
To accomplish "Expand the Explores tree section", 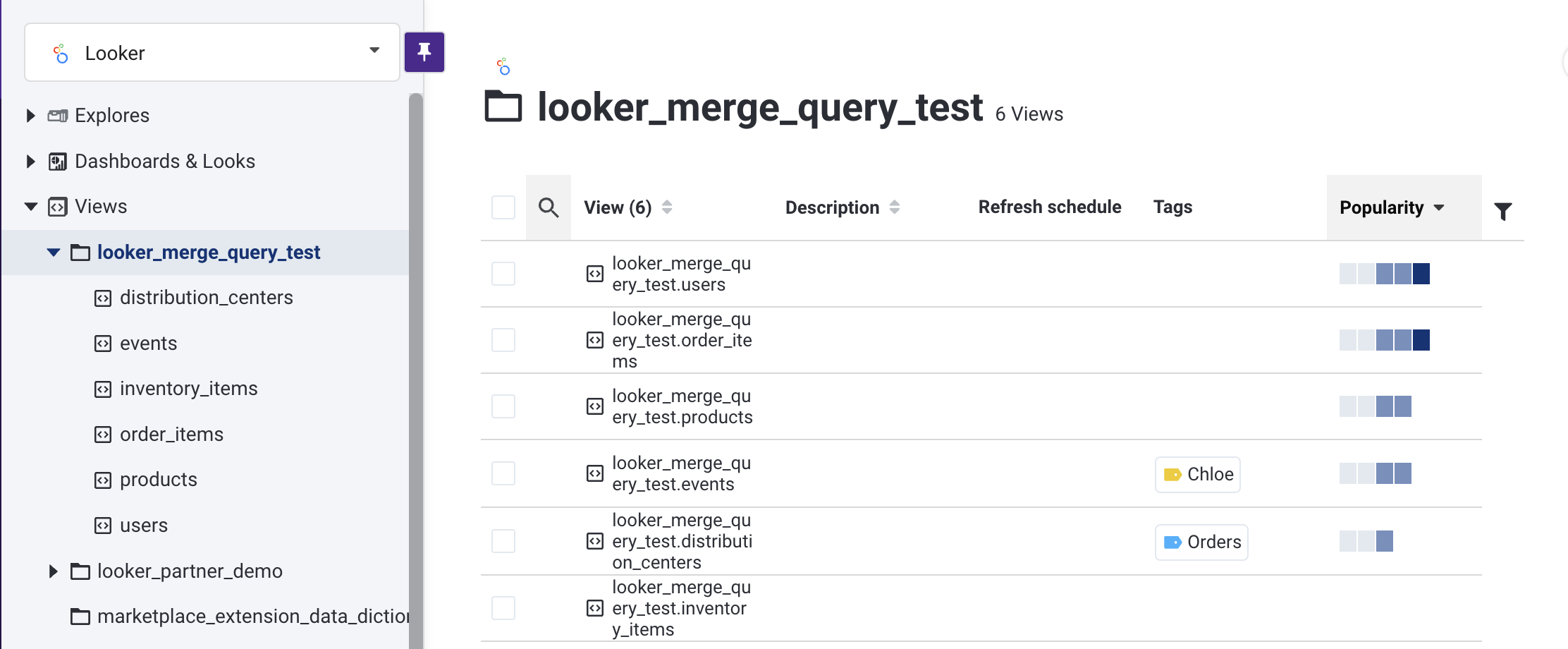I will [x=30, y=116].
